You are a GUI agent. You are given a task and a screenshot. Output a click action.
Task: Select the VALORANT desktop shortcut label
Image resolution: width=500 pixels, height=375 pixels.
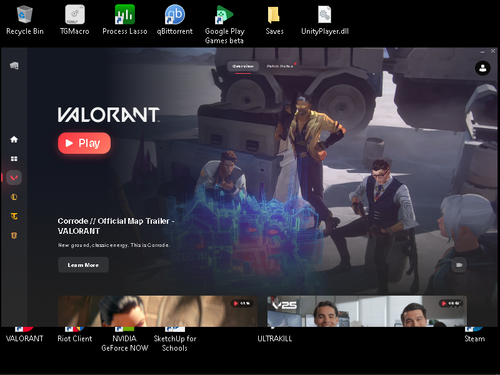pos(25,339)
